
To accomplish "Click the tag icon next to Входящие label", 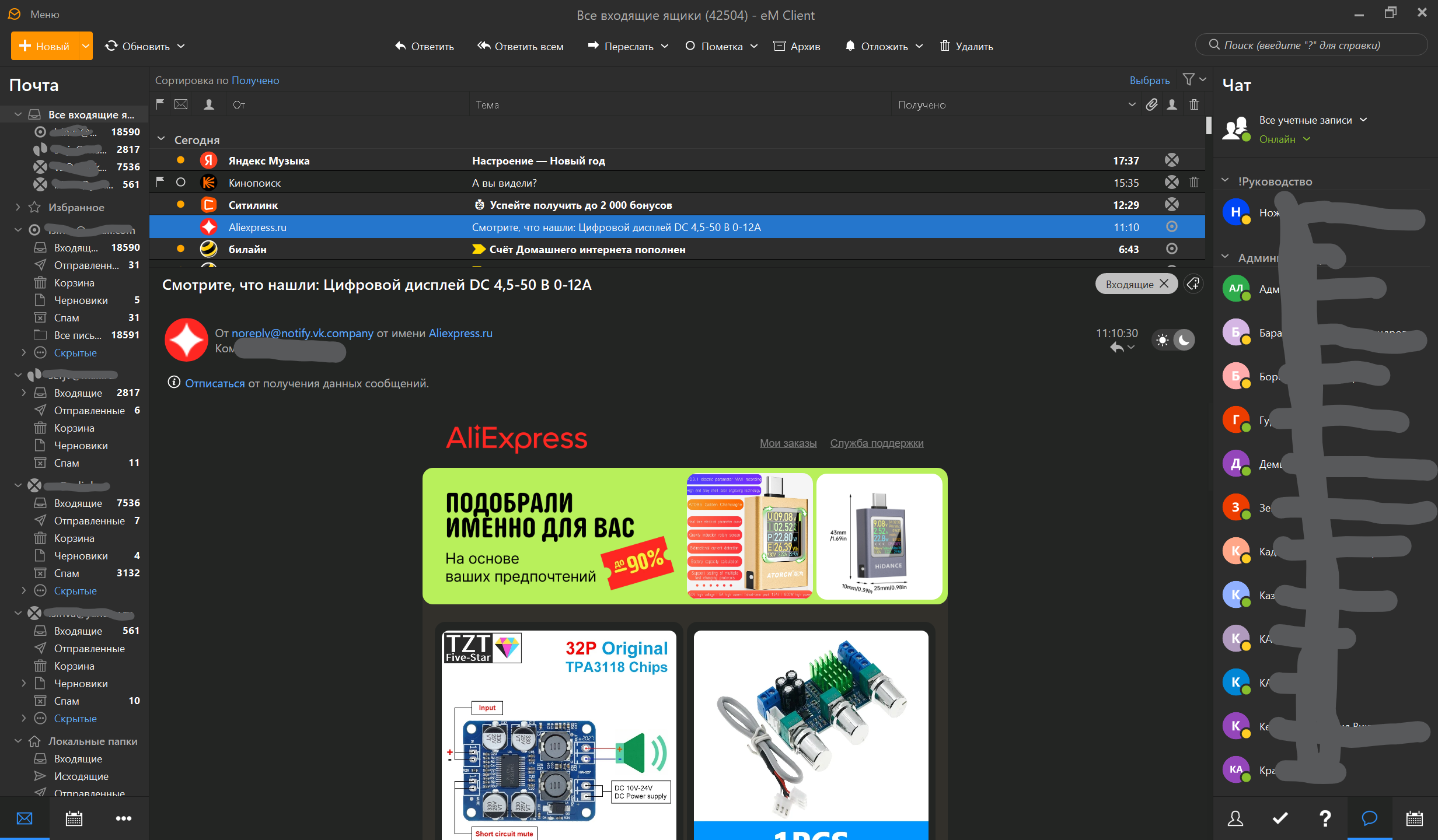I will point(1193,284).
